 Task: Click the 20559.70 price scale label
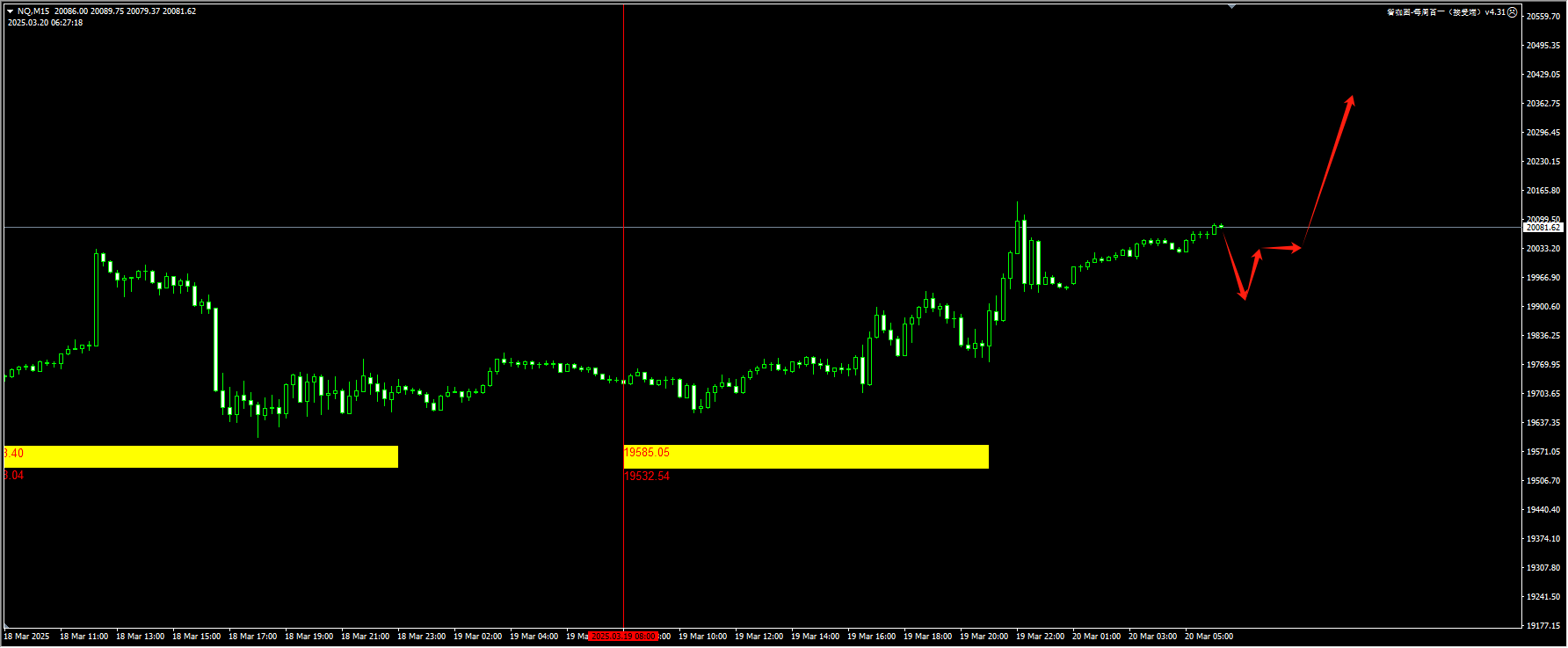point(1543,17)
